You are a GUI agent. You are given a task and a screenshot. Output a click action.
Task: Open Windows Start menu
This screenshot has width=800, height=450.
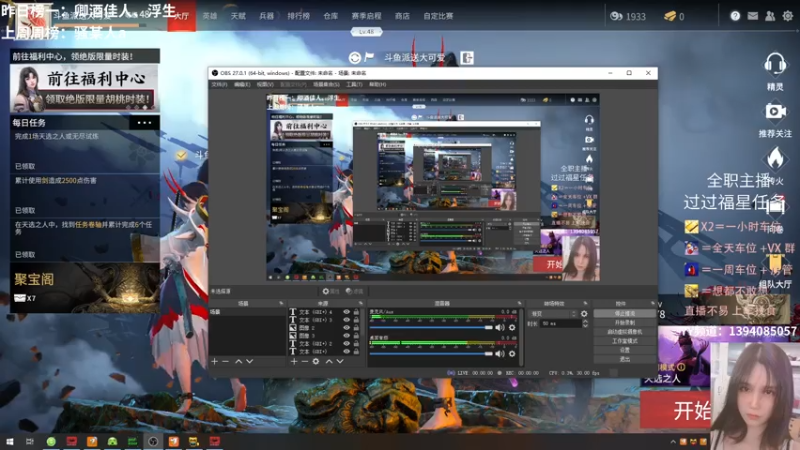[9, 441]
